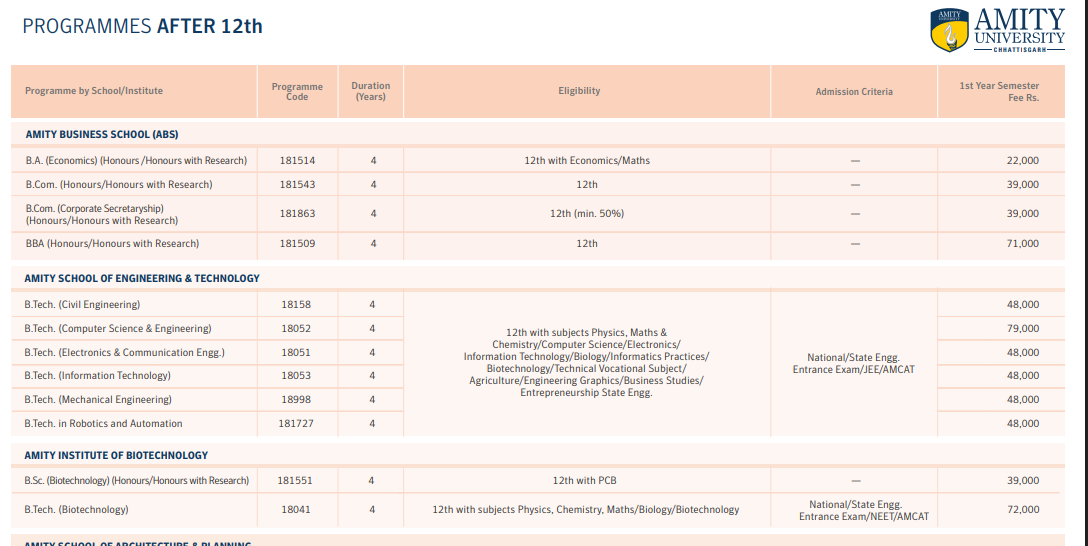
Task: Click the Amity University logo
Action: [x=997, y=29]
